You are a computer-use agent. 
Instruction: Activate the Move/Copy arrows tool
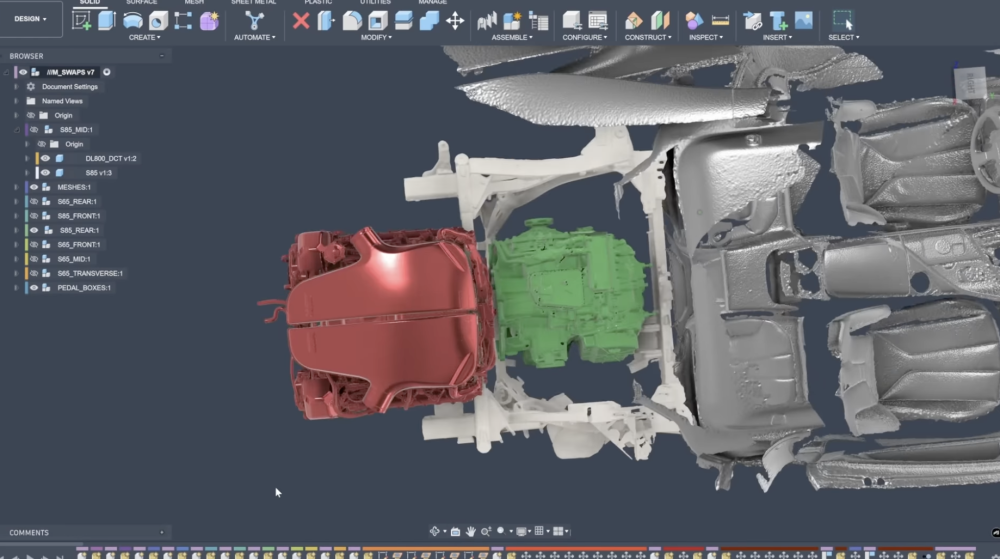[455, 20]
